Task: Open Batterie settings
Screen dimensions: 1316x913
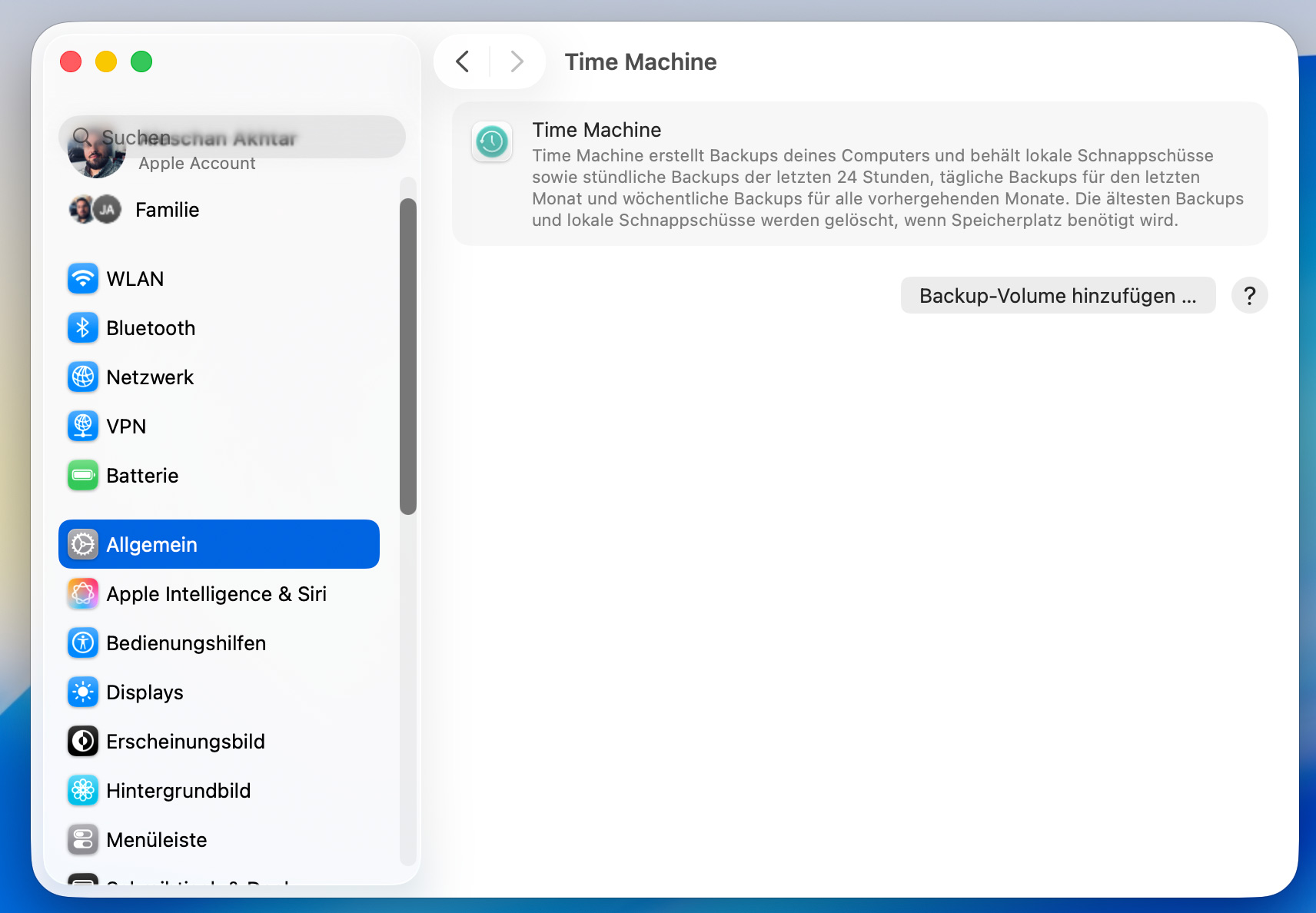Action: tap(219, 476)
